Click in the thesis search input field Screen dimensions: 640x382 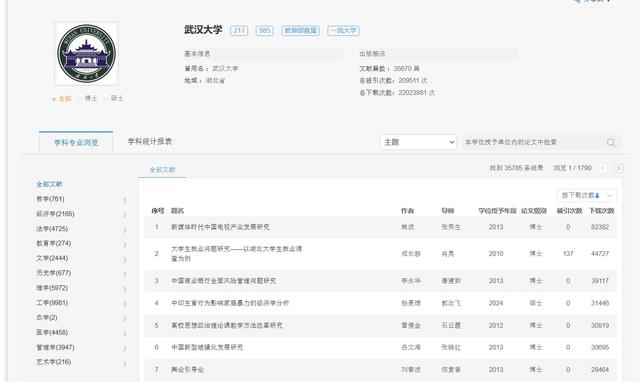(x=534, y=142)
